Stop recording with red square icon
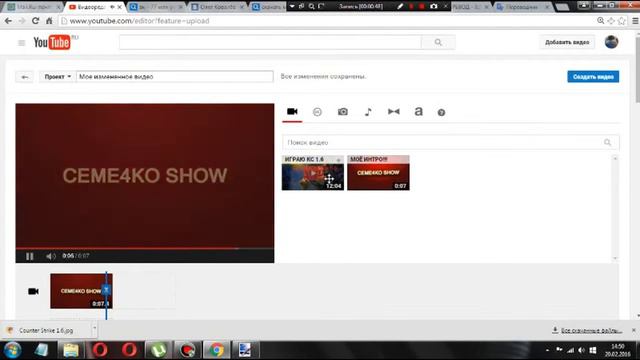Viewport: 640px width, 360px height. click(422, 7)
